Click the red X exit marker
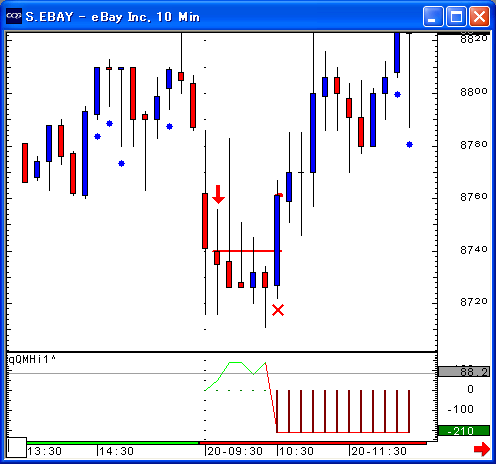This screenshot has width=496, height=464. (278, 310)
